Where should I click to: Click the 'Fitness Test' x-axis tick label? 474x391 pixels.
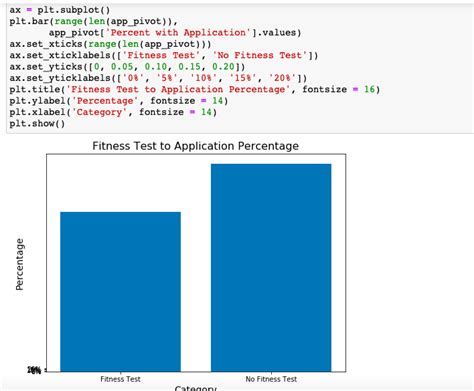click(x=120, y=379)
